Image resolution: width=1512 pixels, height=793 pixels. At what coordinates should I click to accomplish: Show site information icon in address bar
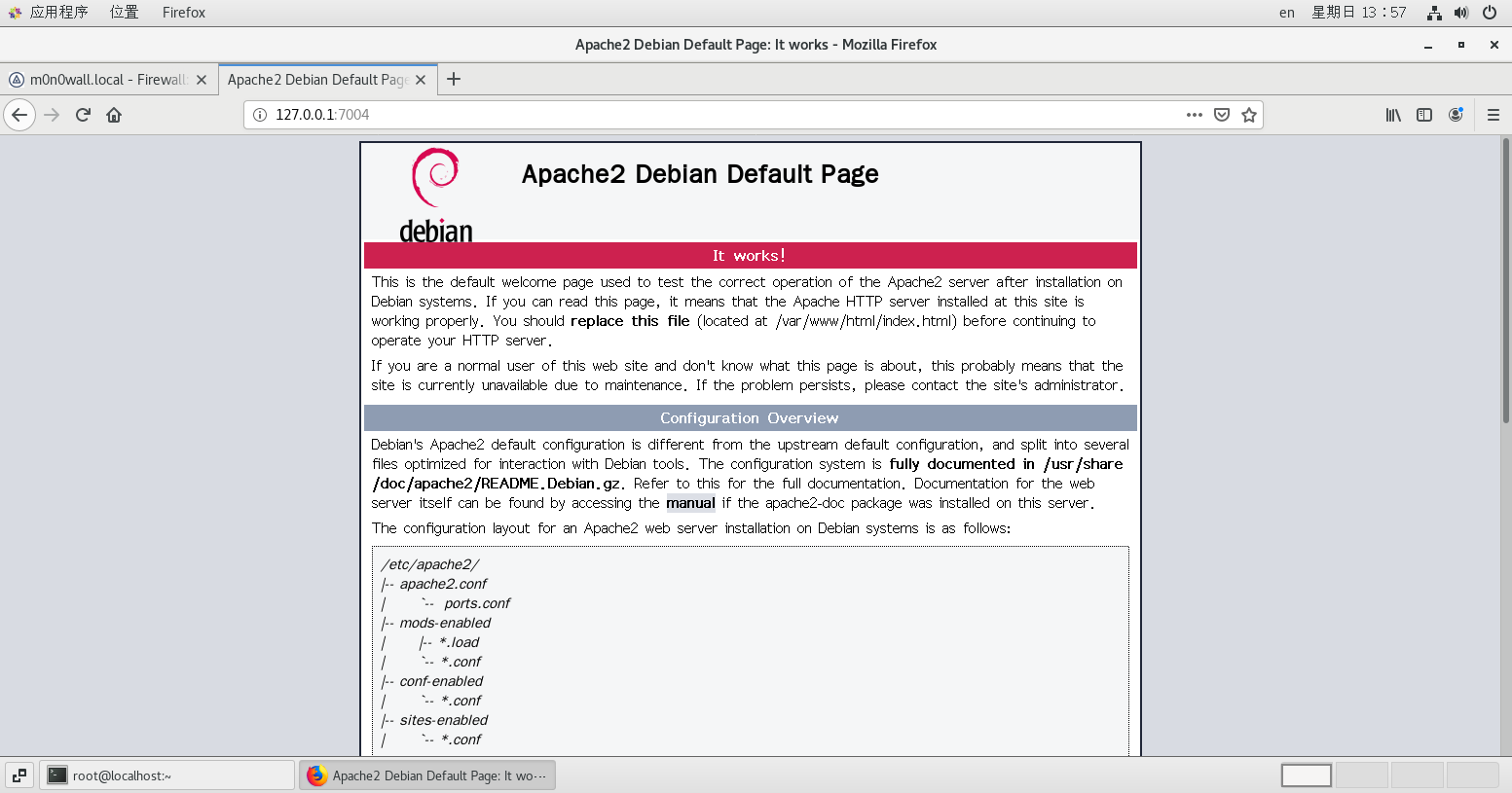tap(260, 115)
